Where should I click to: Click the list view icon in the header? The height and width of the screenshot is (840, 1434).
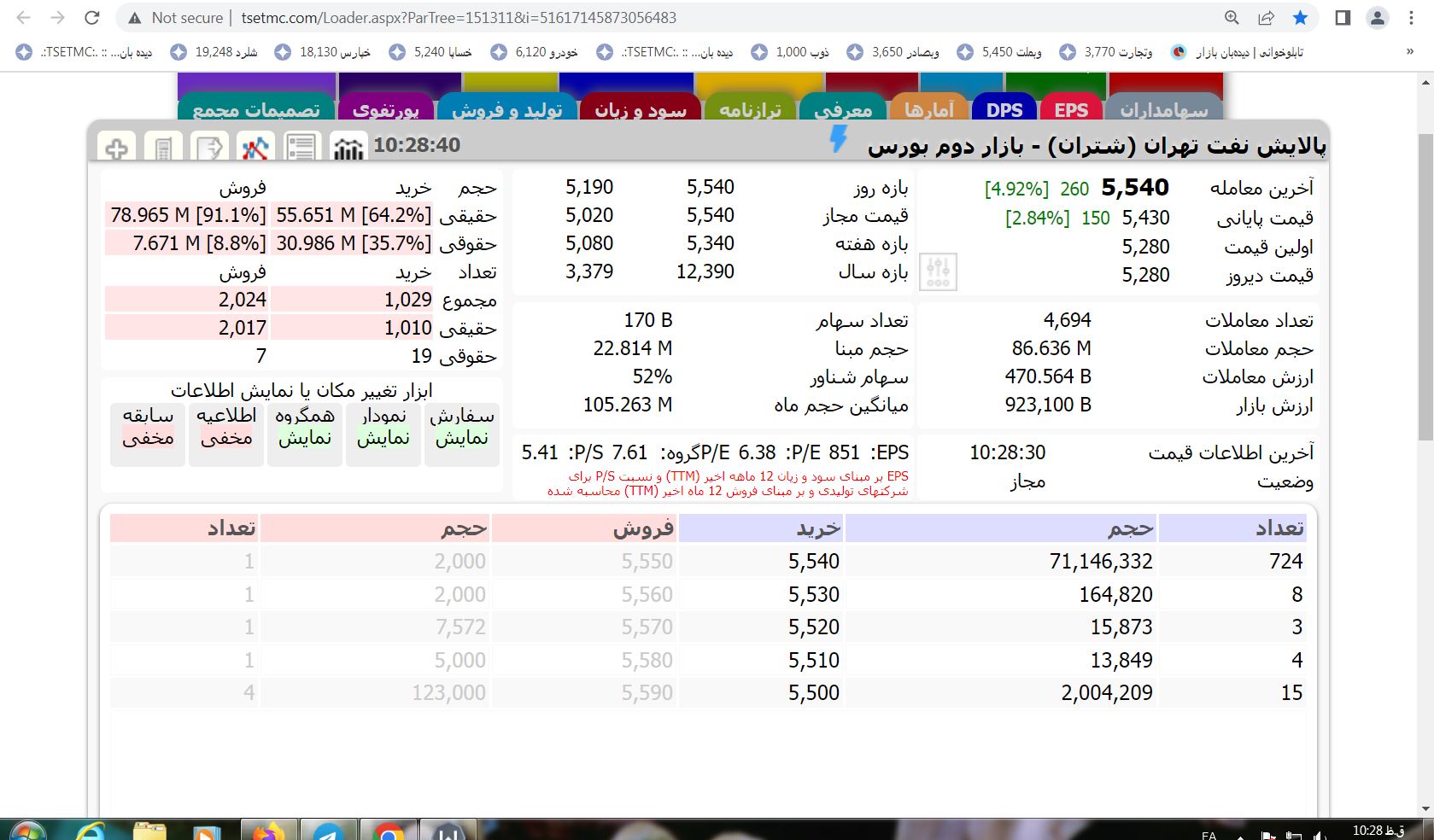click(301, 148)
